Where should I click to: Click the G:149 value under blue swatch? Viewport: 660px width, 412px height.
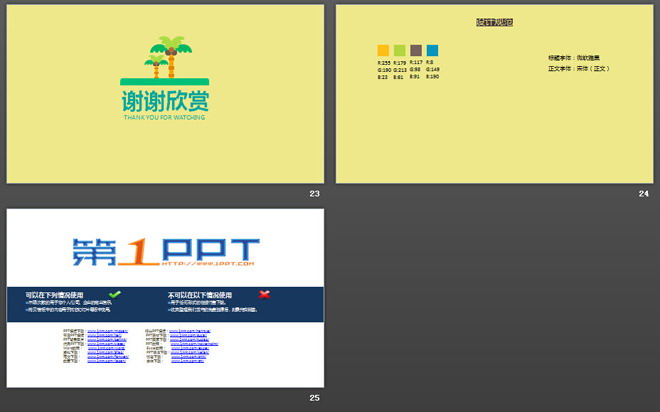coord(433,69)
